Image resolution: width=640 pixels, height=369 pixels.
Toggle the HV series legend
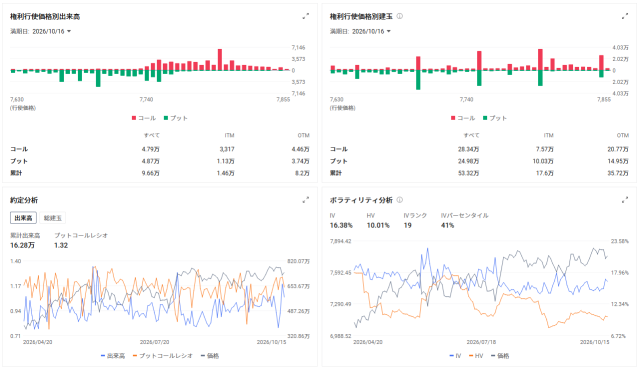476,356
